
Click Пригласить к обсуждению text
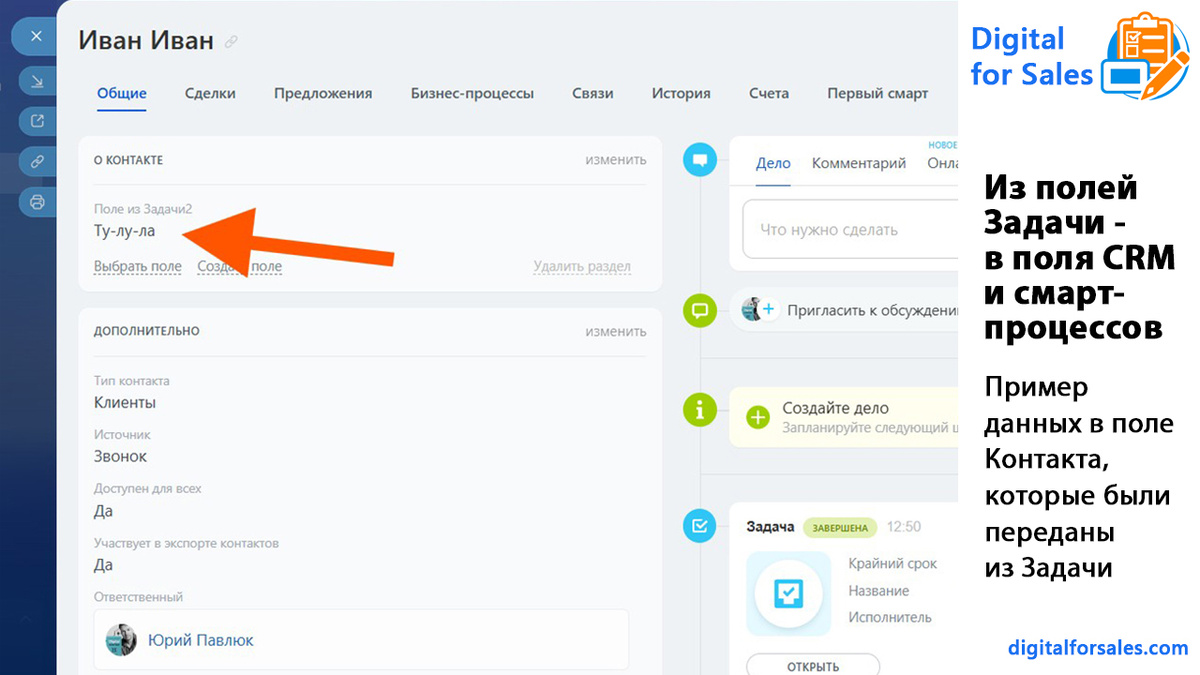click(873, 310)
